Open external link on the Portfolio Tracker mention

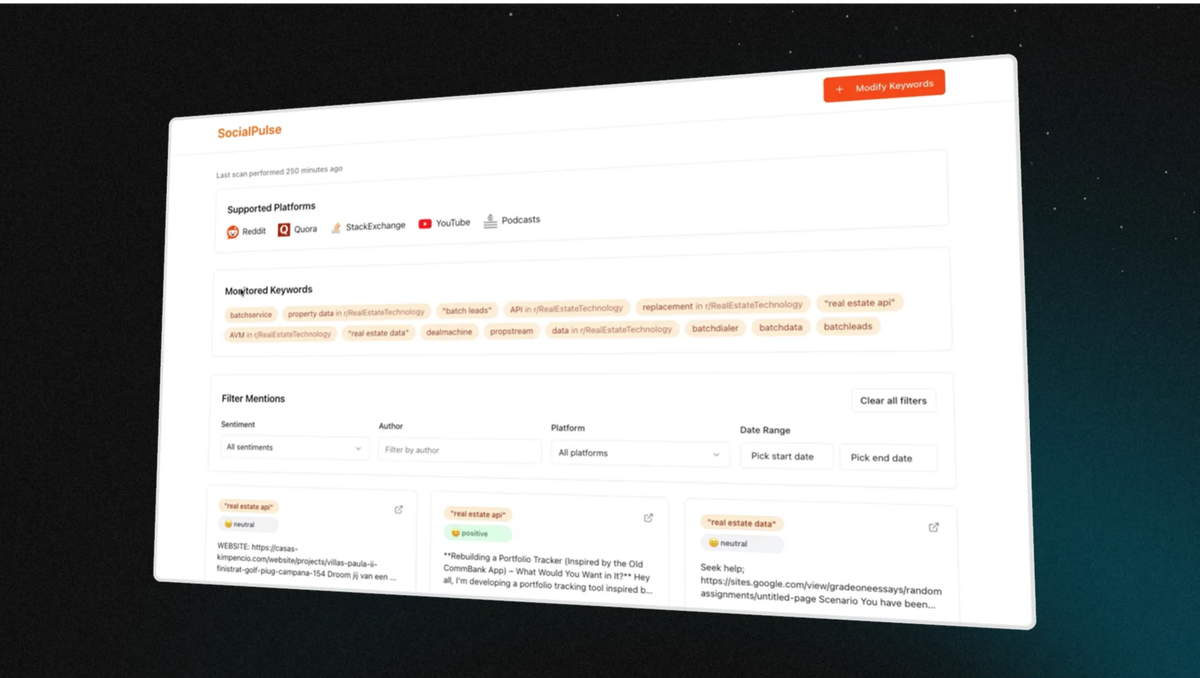[x=647, y=517]
